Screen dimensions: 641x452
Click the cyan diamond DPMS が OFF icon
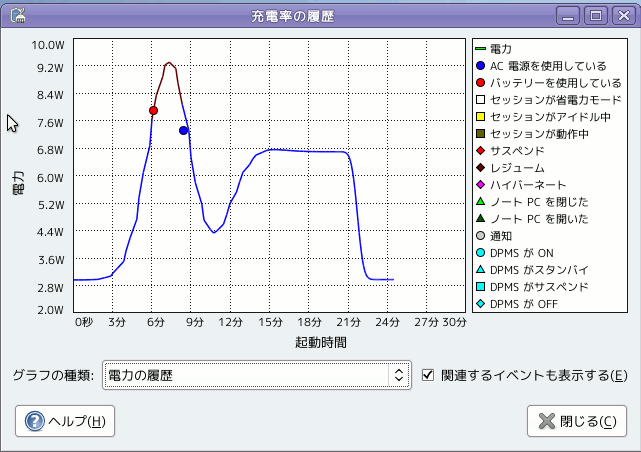[x=481, y=304]
